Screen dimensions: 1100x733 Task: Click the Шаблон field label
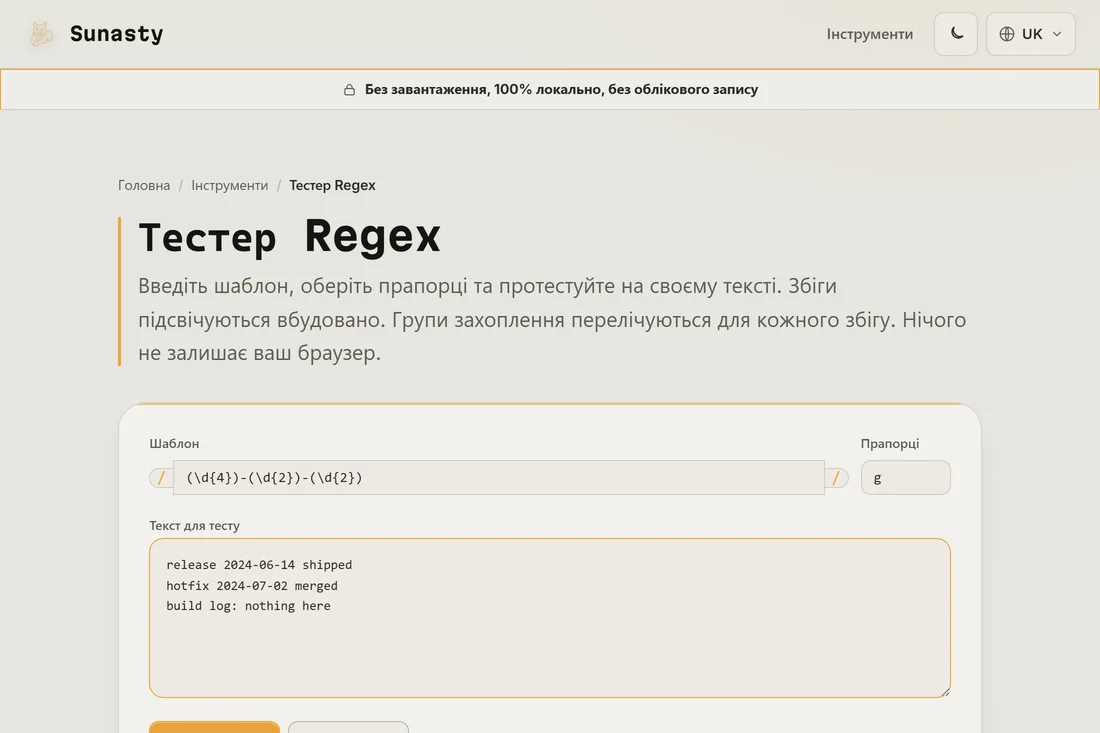click(x=174, y=443)
